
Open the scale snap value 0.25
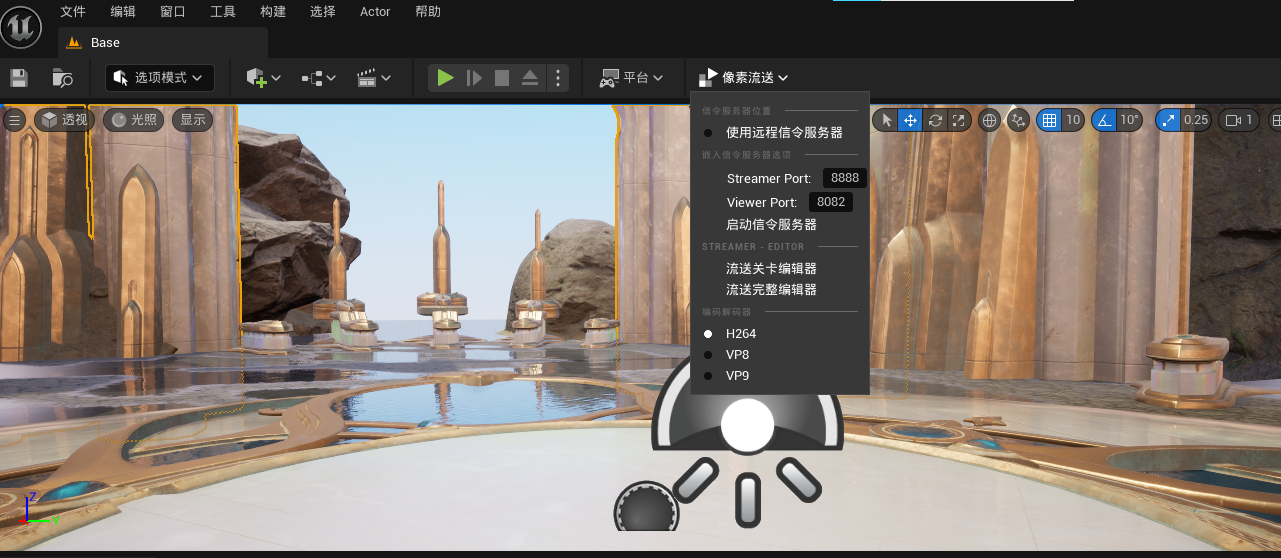1196,120
